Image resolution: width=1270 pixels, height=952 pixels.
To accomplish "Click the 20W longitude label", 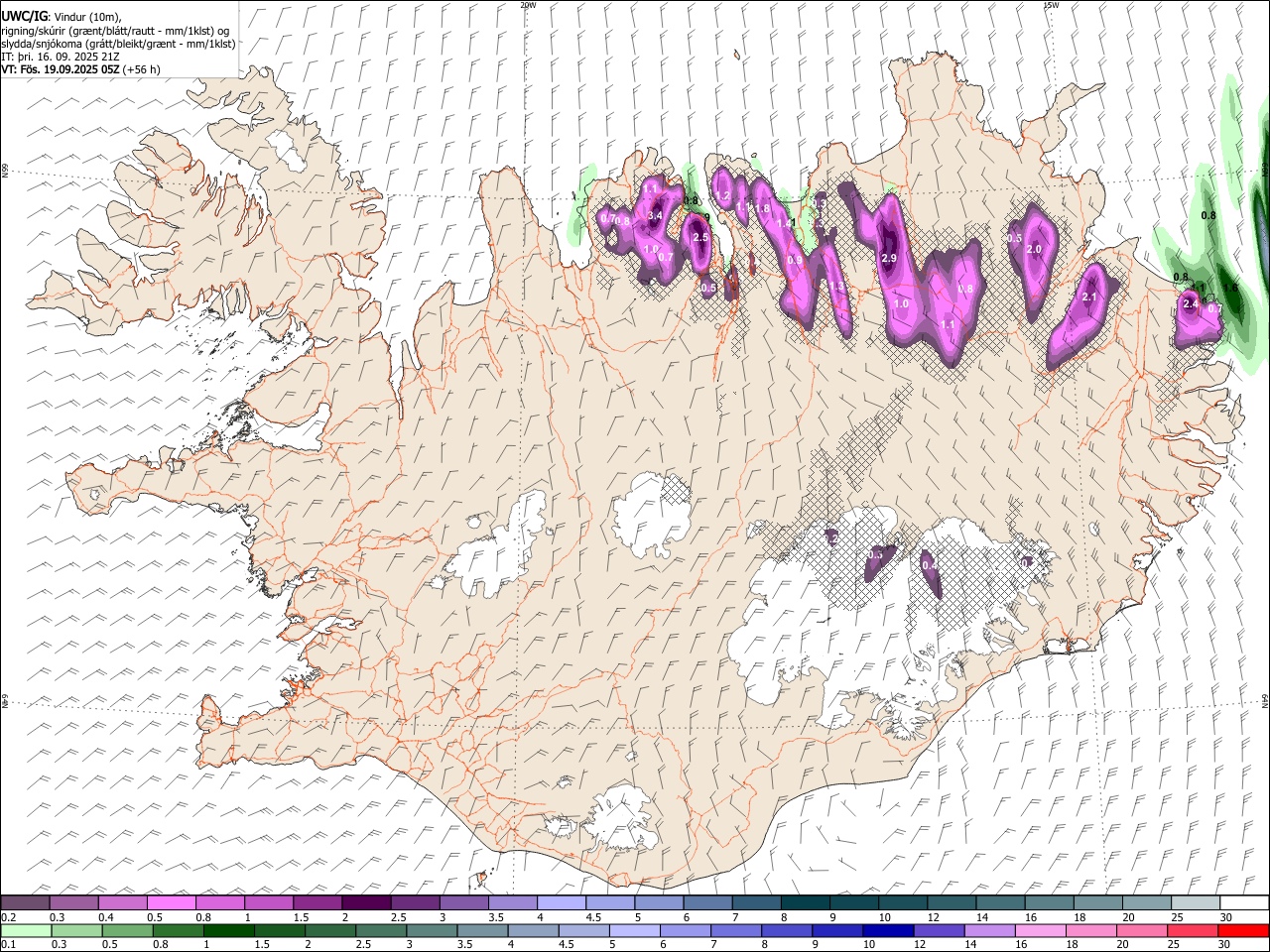I will pyautogui.click(x=528, y=5).
